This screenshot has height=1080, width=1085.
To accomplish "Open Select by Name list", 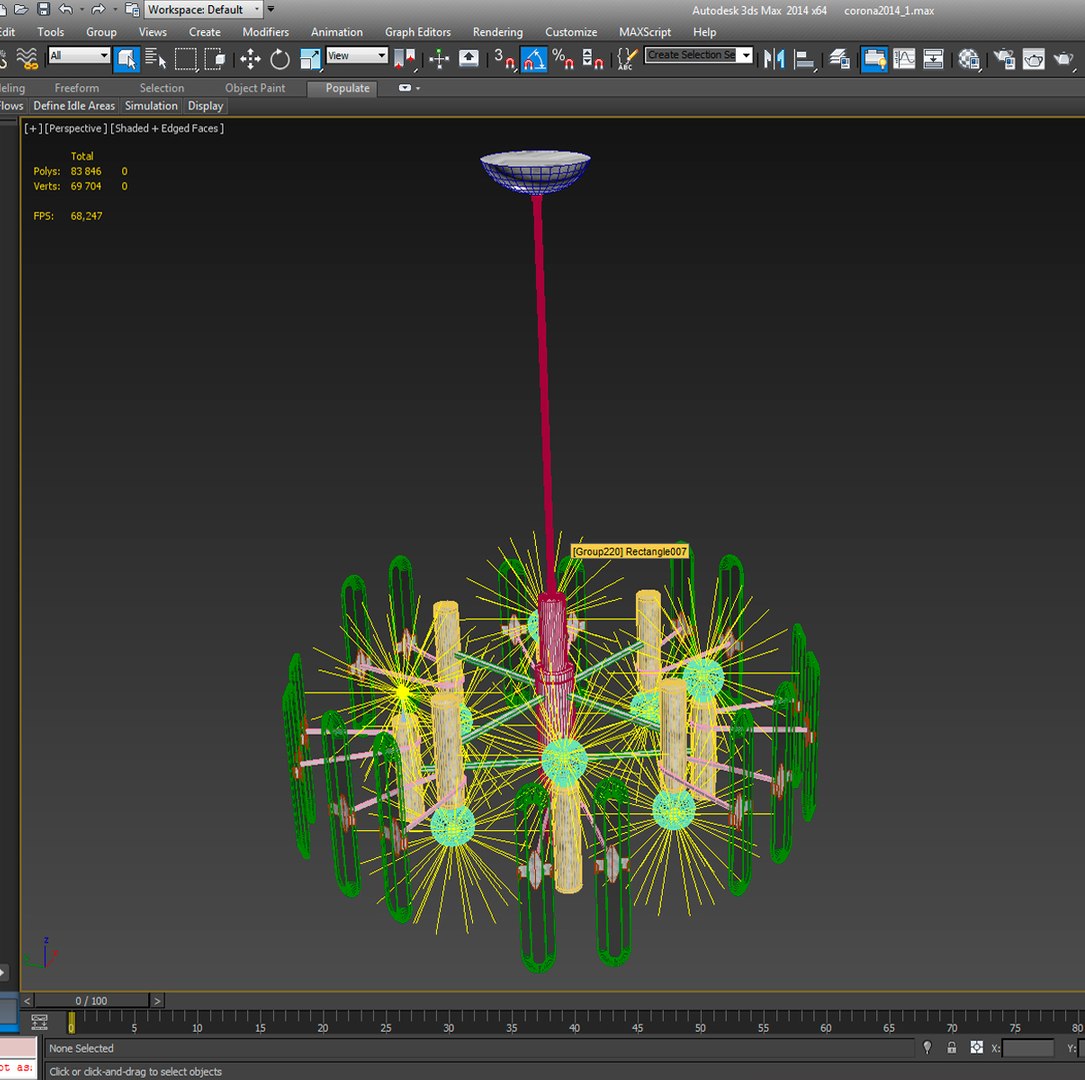I will coord(156,59).
